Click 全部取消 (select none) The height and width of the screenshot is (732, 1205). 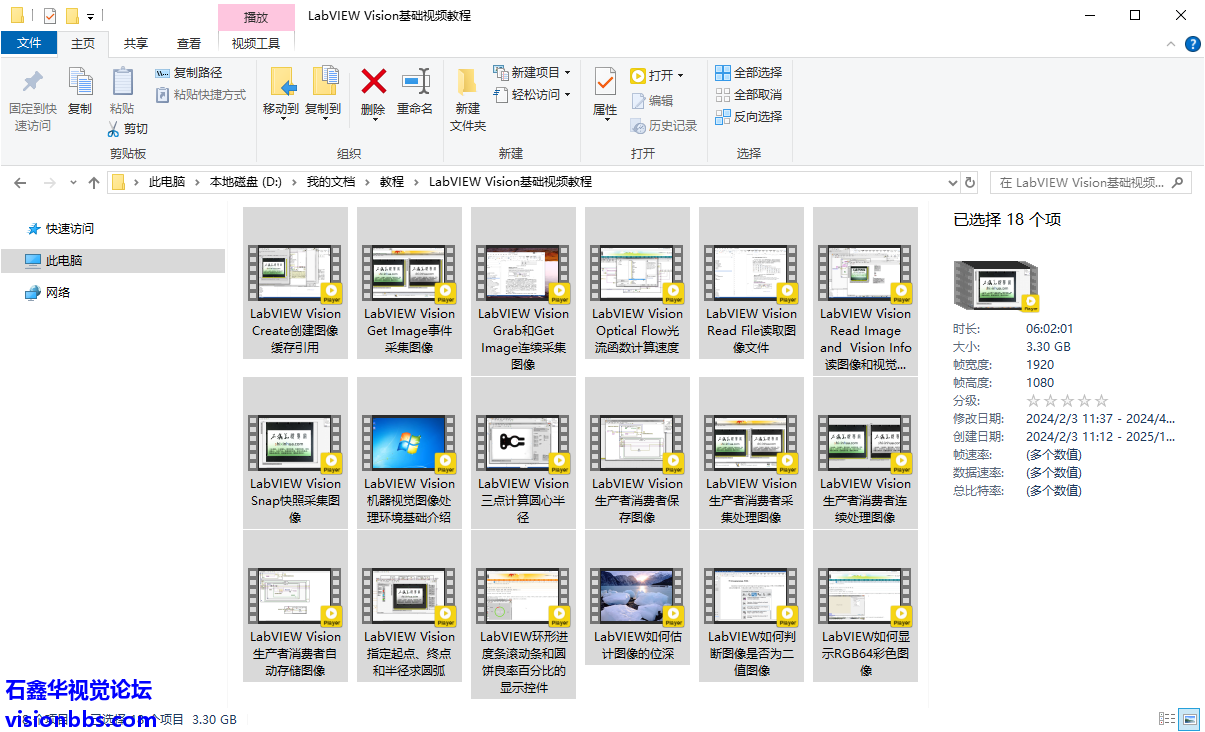click(749, 95)
